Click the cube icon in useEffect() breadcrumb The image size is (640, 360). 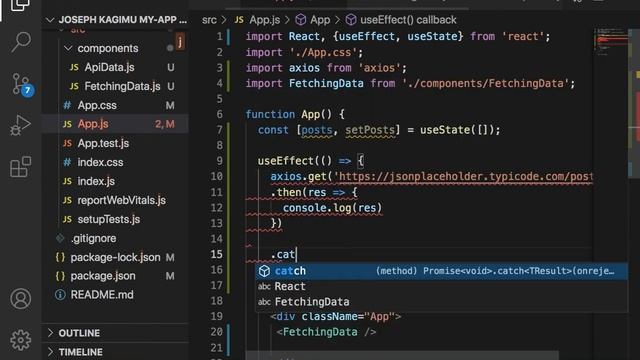[x=351, y=20]
